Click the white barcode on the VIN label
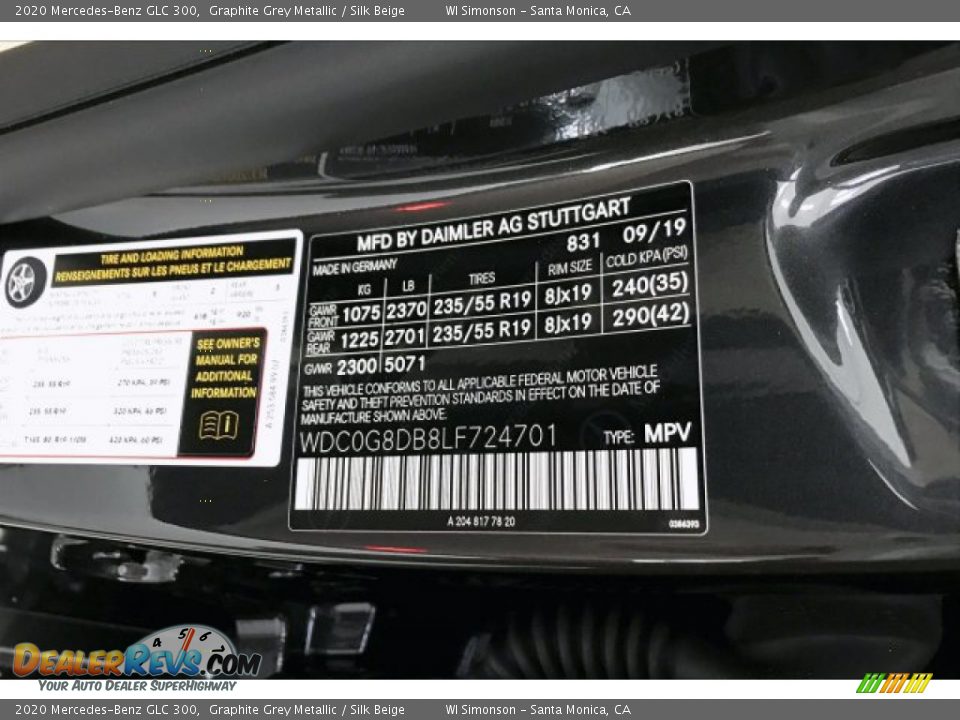Viewport: 960px width, 720px height. 496,480
